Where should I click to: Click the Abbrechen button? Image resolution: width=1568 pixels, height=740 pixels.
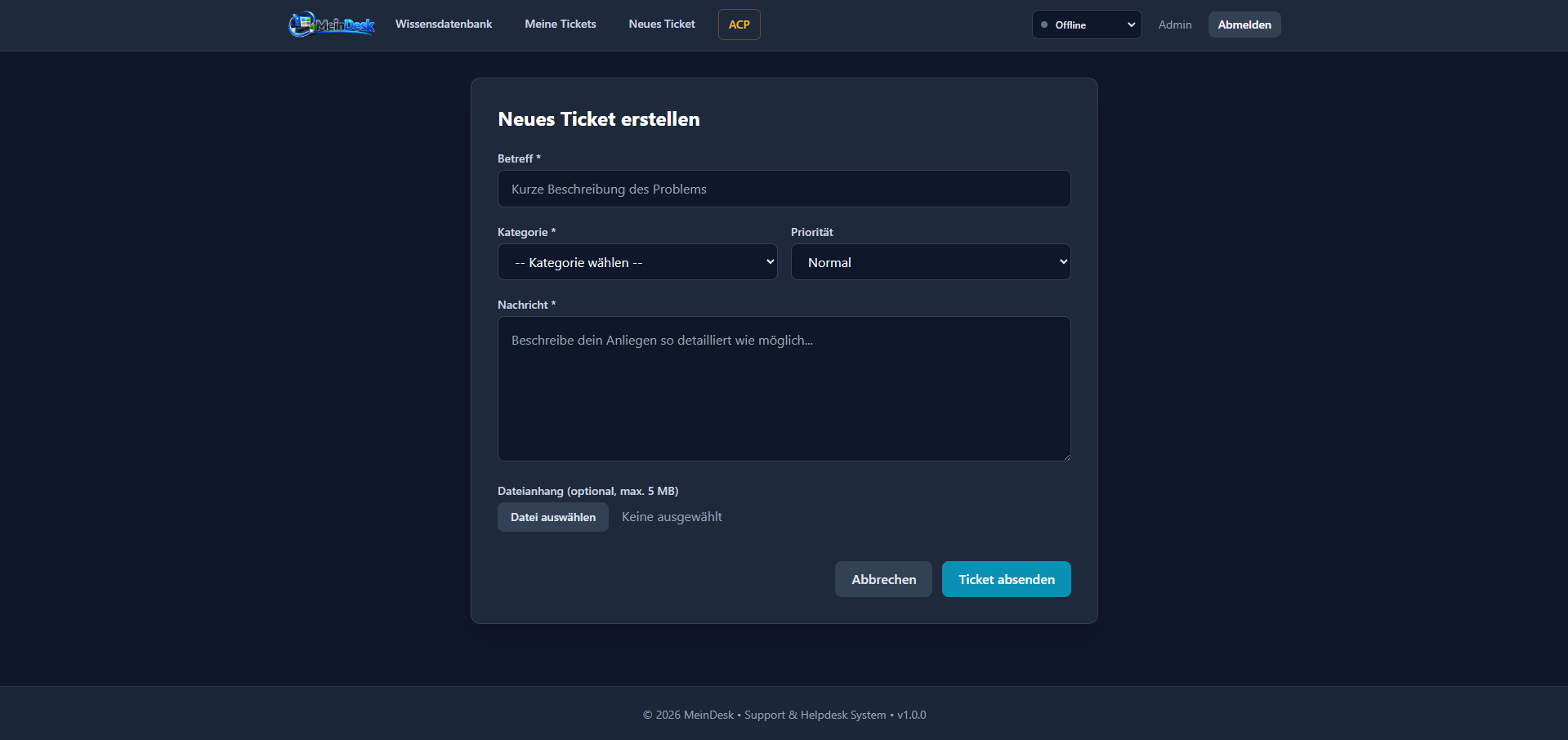pyautogui.click(x=883, y=579)
